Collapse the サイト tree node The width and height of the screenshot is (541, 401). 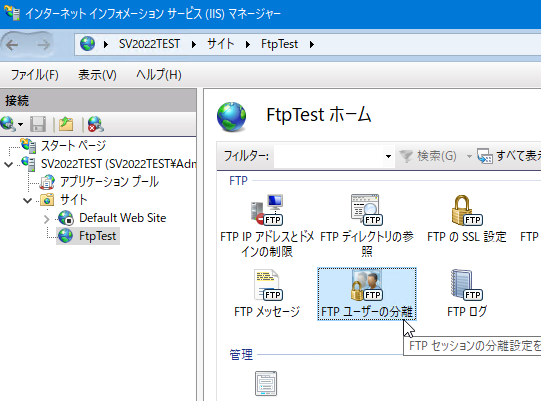27,200
